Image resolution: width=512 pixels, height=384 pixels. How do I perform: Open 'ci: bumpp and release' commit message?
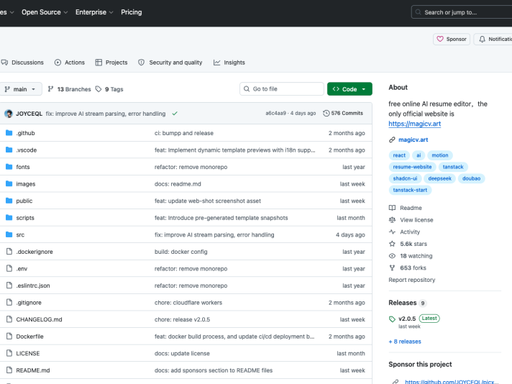pyautogui.click(x=184, y=133)
